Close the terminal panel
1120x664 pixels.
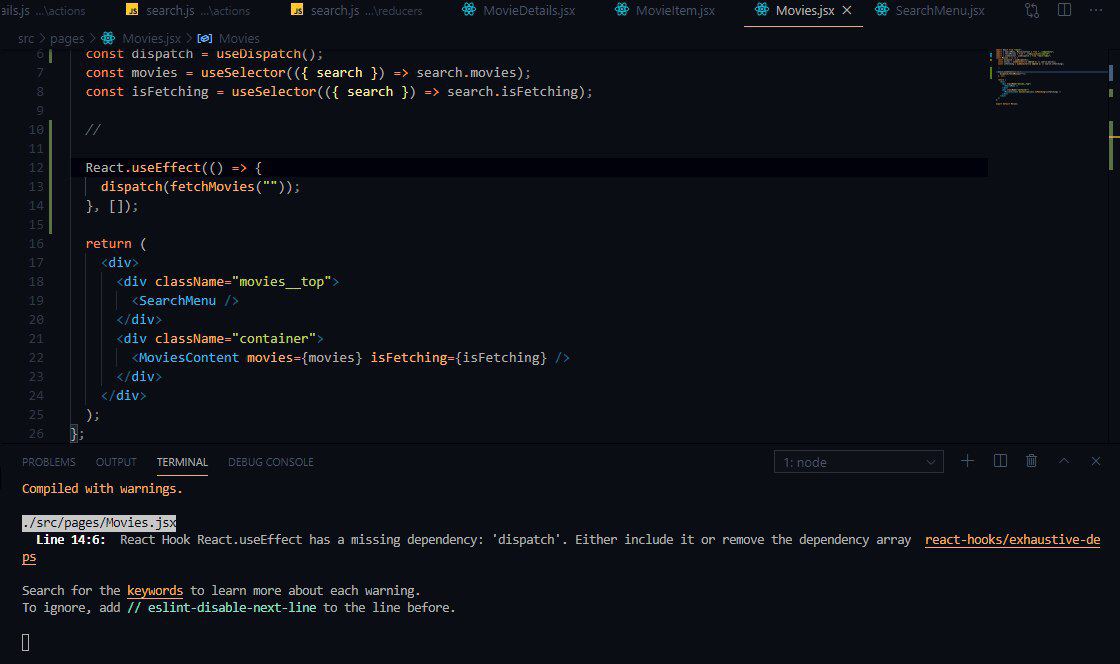1097,461
